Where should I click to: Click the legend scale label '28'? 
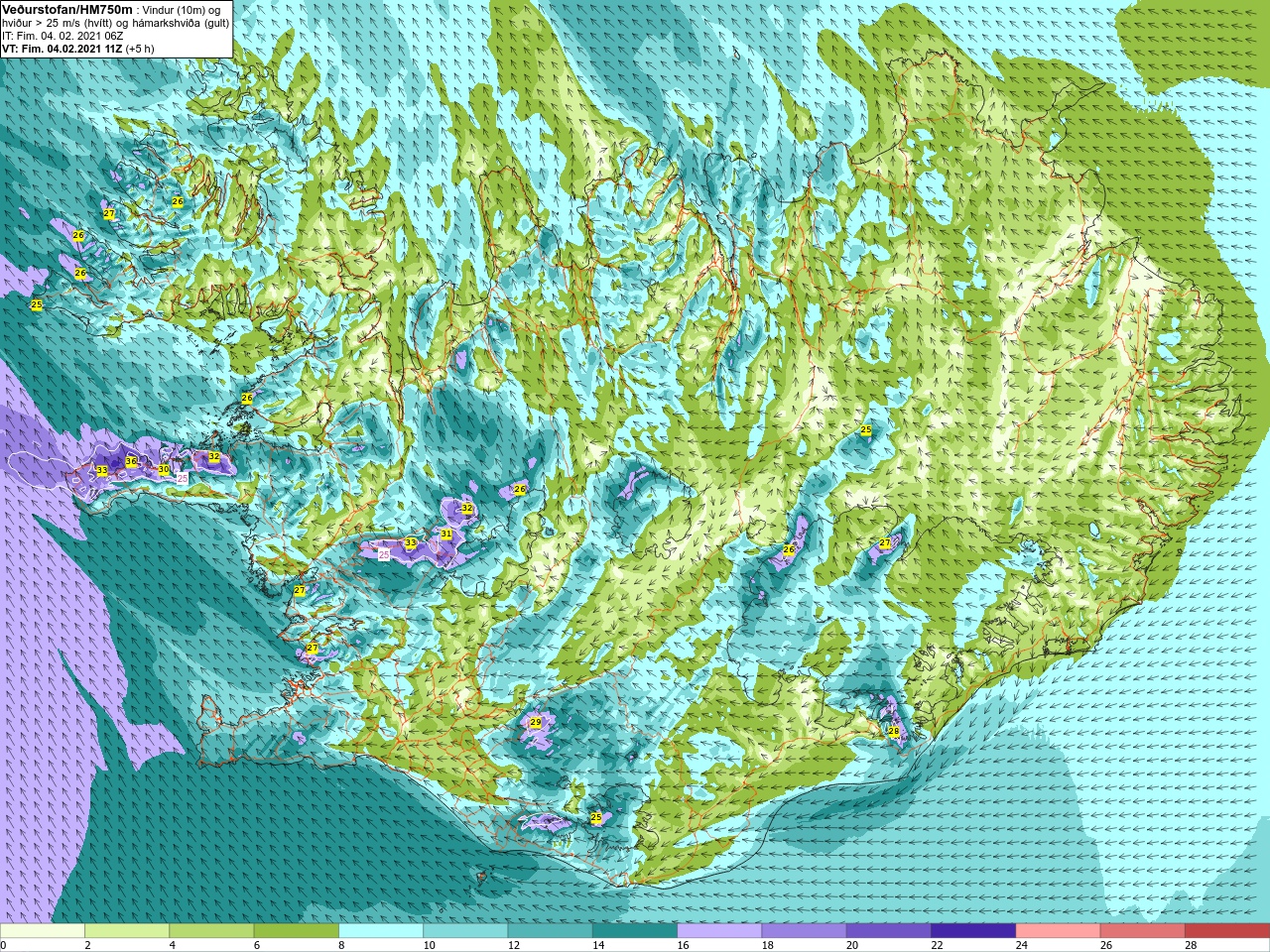[1191, 945]
